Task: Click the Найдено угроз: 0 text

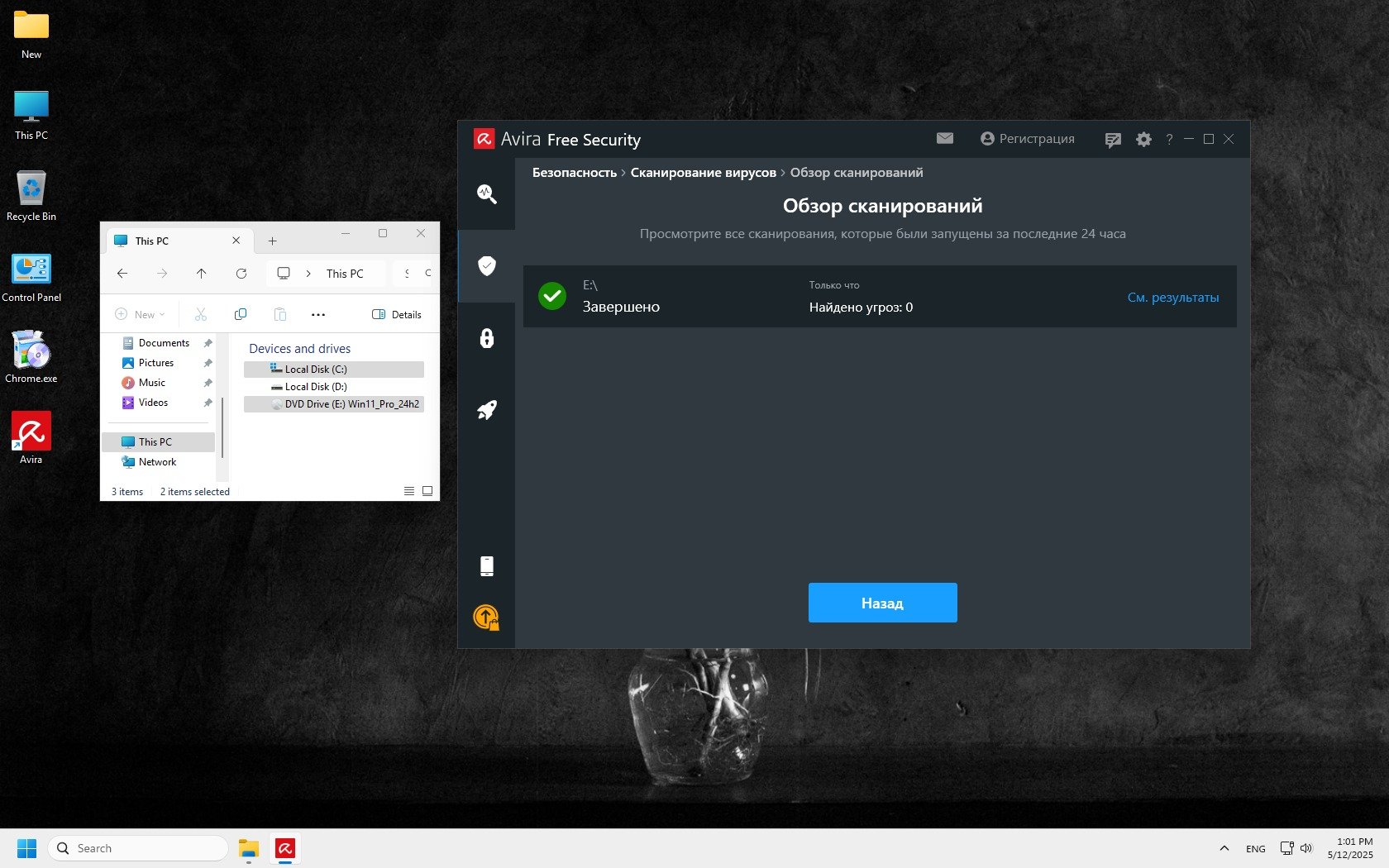Action: pos(861,308)
